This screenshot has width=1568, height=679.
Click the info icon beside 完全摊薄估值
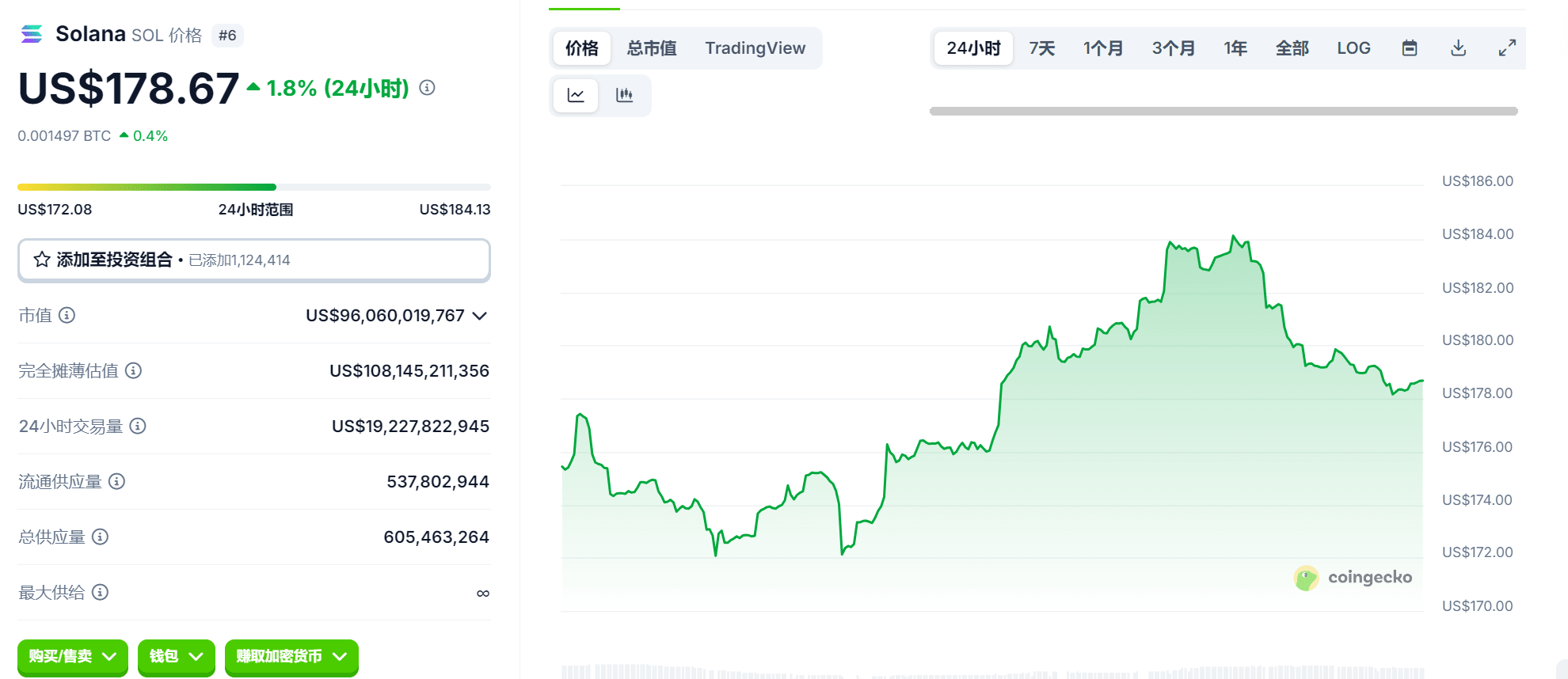(x=134, y=370)
